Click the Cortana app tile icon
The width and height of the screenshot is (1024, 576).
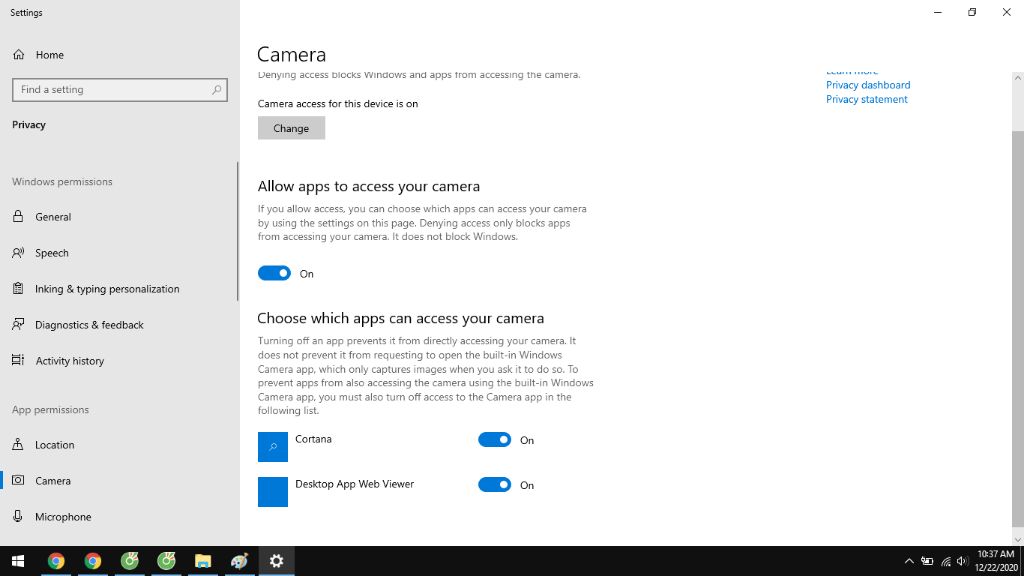(x=273, y=447)
